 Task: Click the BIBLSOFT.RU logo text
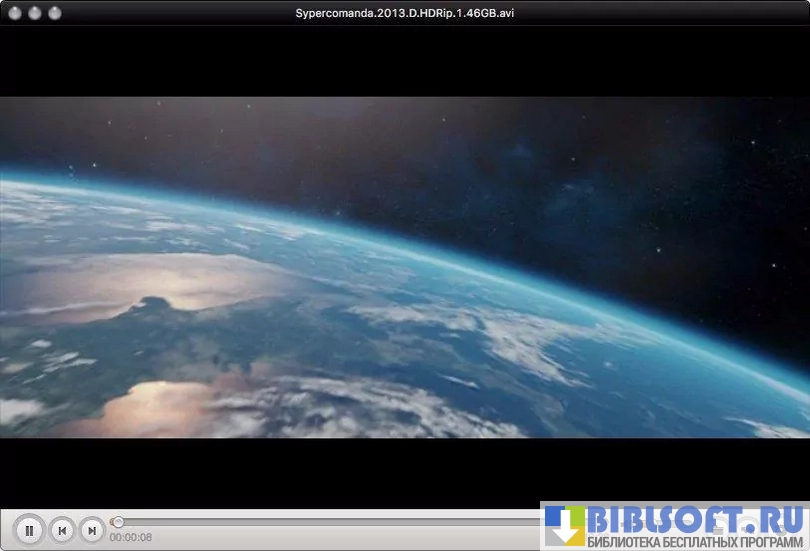(x=695, y=520)
